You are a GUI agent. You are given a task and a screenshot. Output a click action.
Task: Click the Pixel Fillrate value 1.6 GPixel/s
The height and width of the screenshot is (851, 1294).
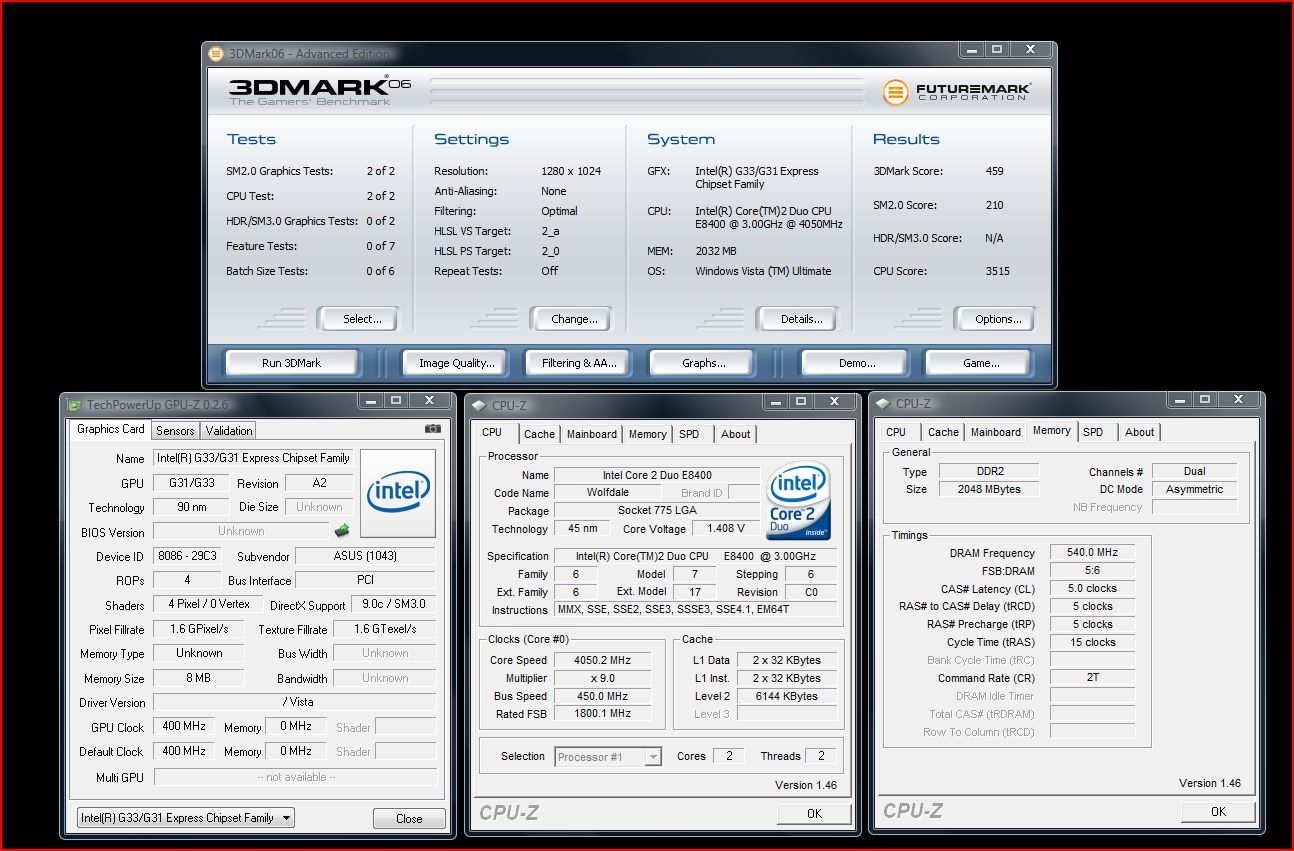tap(199, 629)
